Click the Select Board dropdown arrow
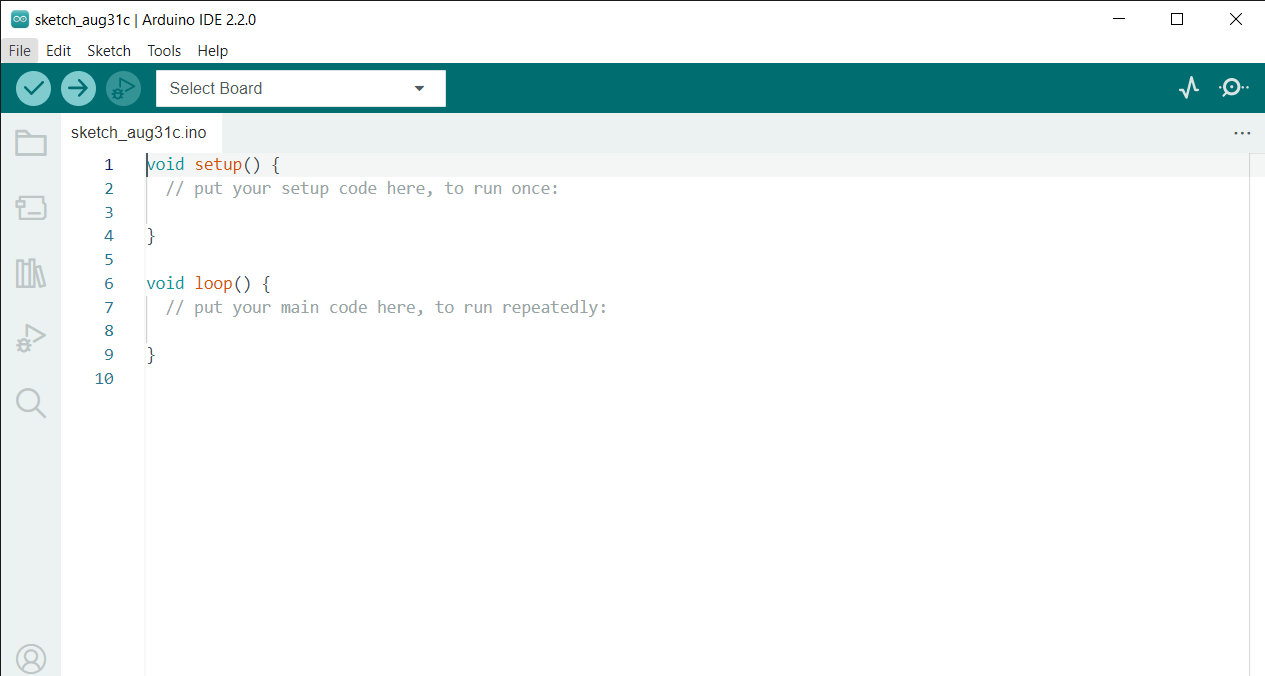The image size is (1265, 676). point(419,88)
